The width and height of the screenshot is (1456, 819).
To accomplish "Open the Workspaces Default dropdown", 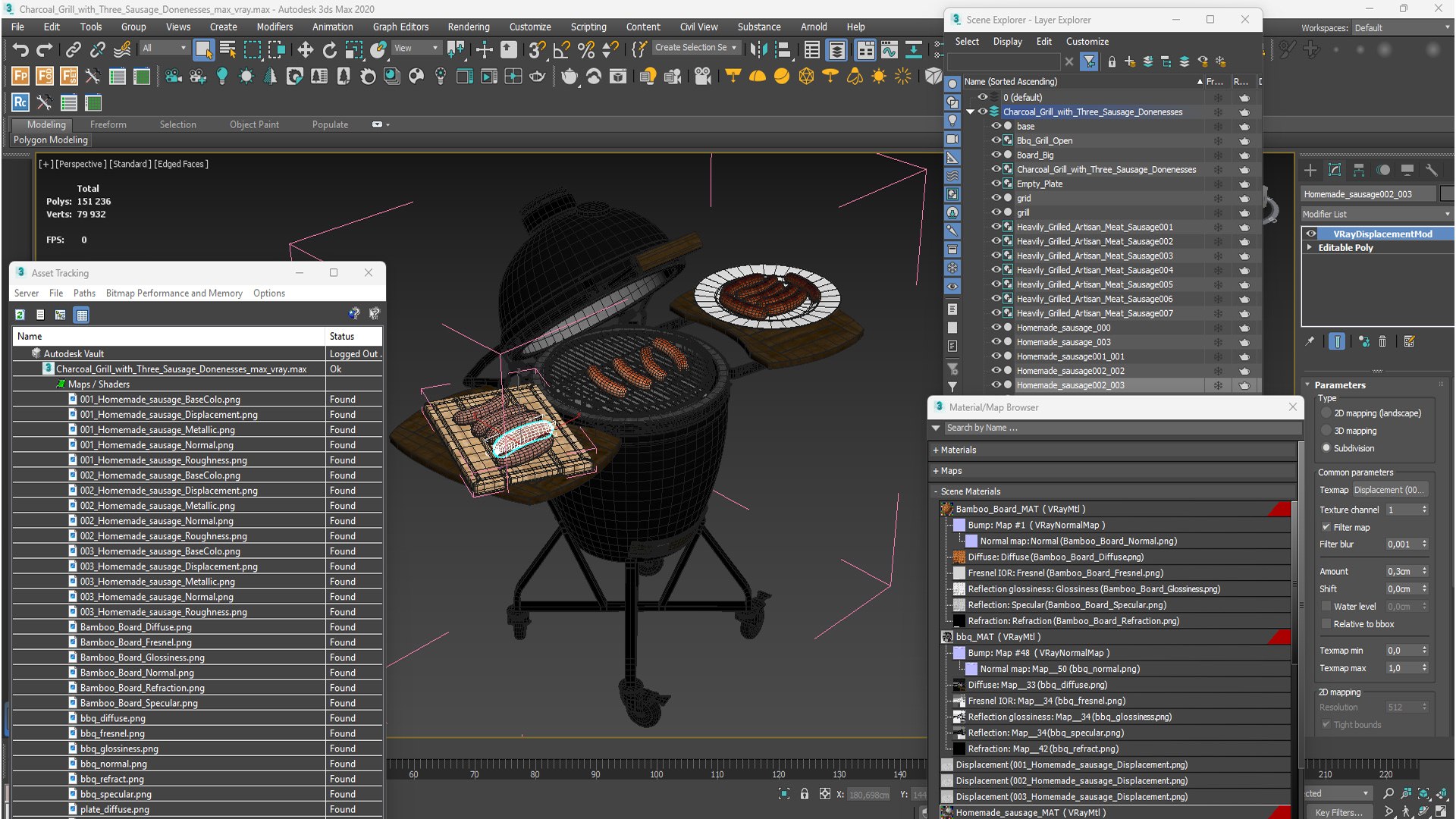I will tap(1401, 28).
